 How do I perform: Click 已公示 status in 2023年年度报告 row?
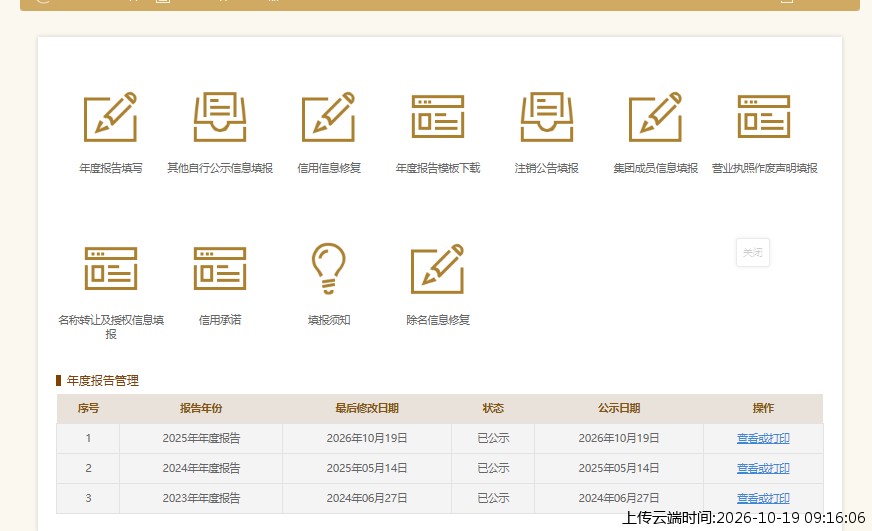click(x=493, y=498)
